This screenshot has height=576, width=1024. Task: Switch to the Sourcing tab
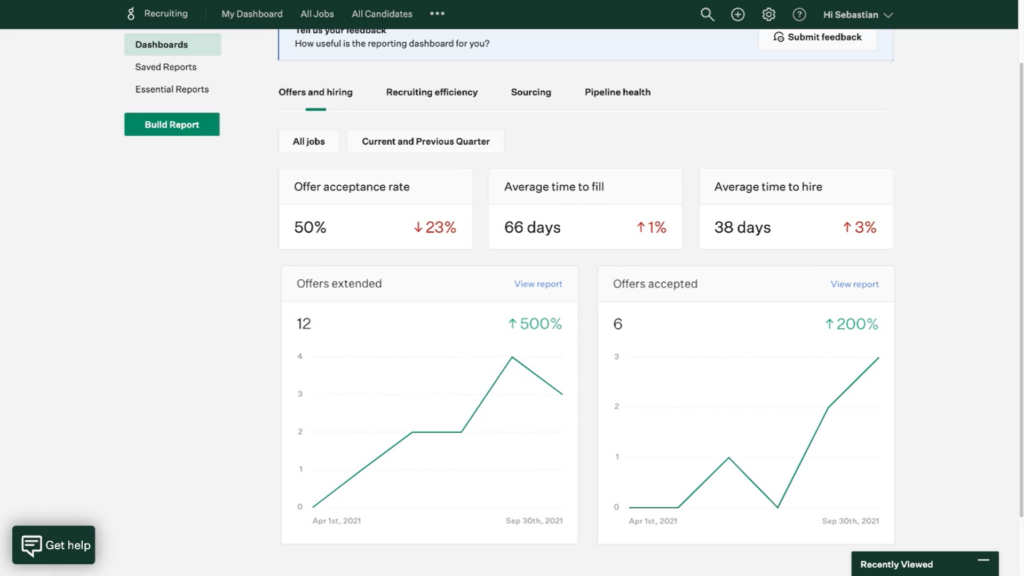531,92
